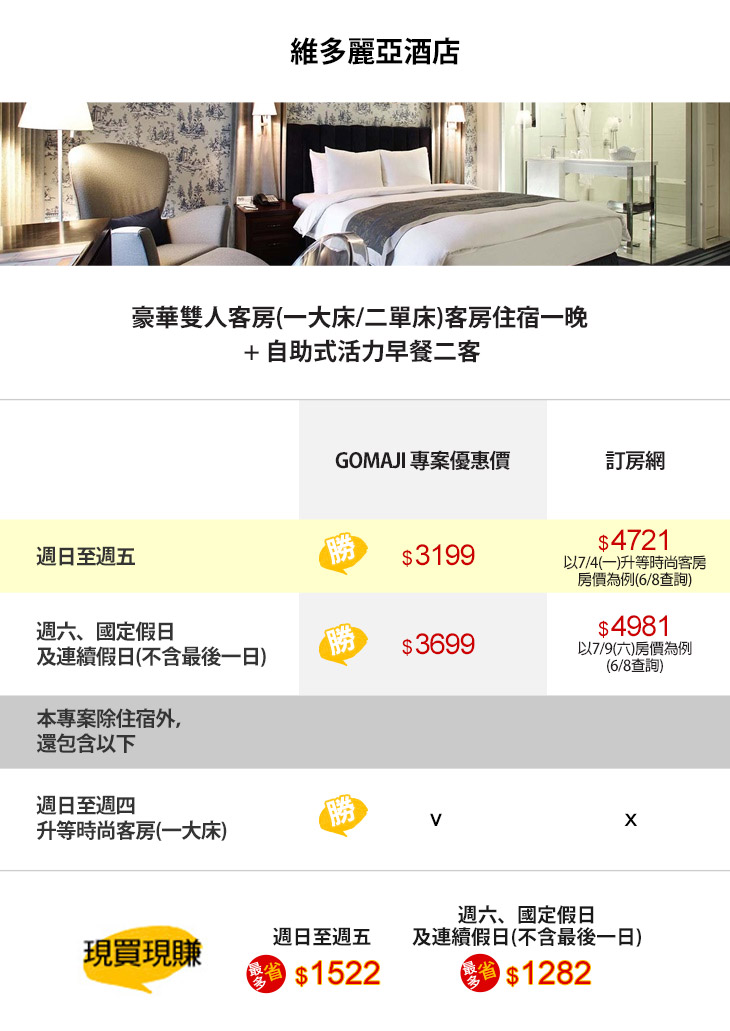Select the 訂房網 column header

coord(635,461)
